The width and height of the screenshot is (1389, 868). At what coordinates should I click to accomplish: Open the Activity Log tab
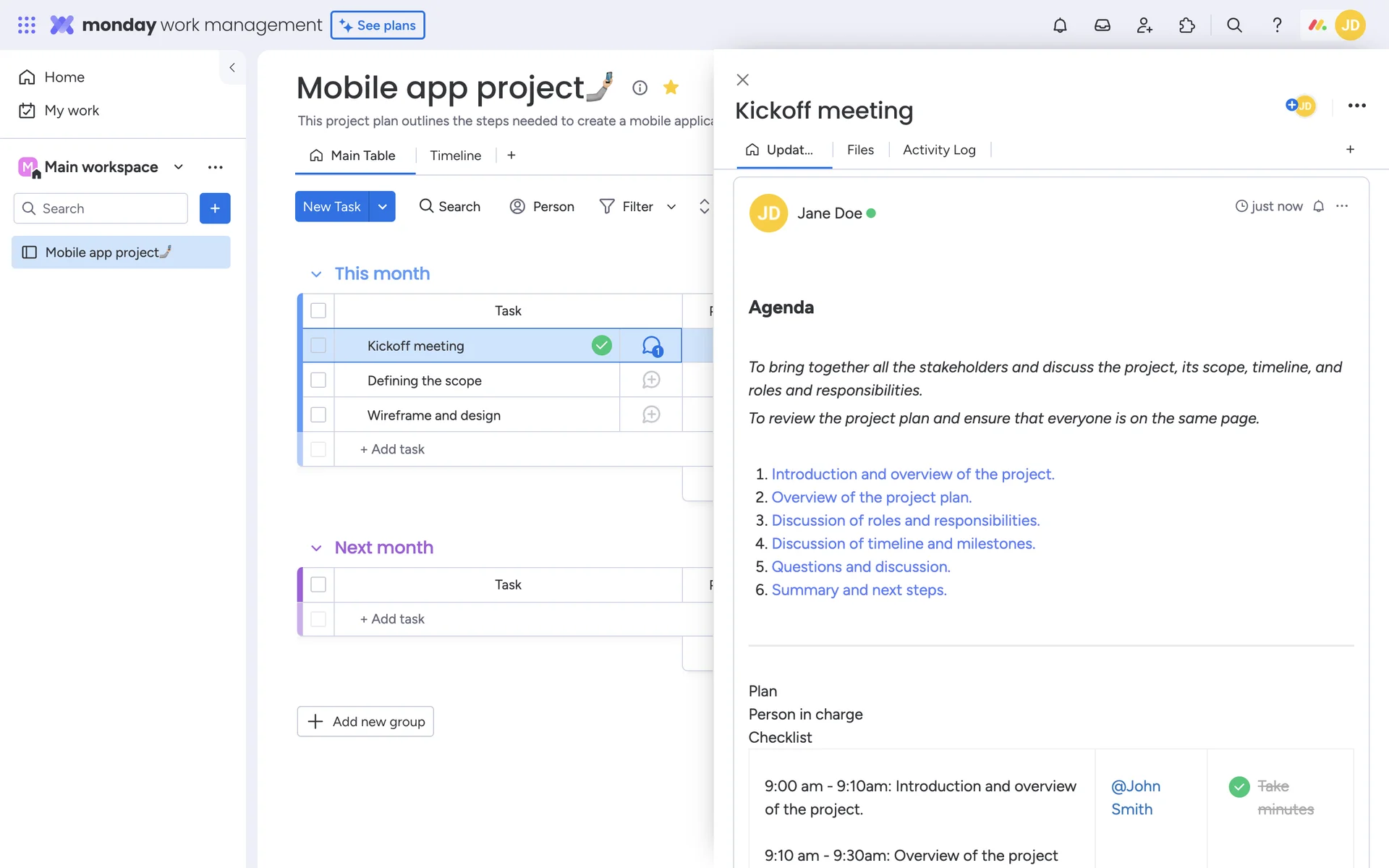(939, 150)
